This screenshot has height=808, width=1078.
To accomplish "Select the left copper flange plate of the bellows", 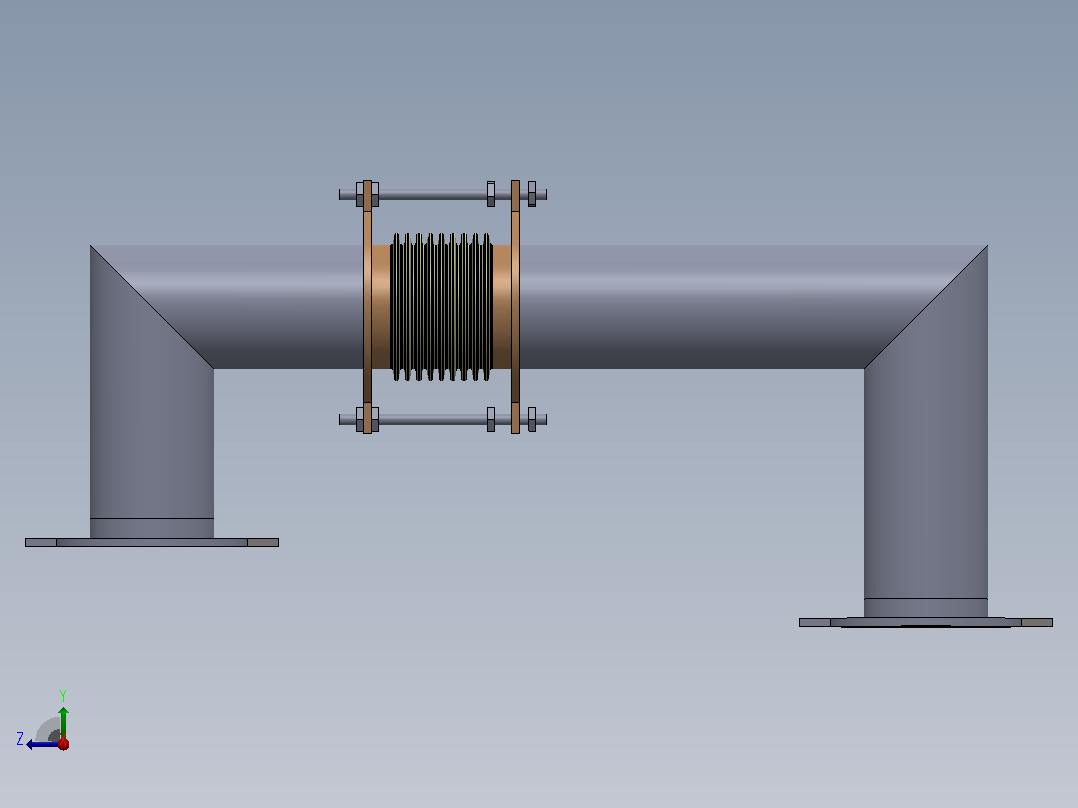I will (x=368, y=307).
